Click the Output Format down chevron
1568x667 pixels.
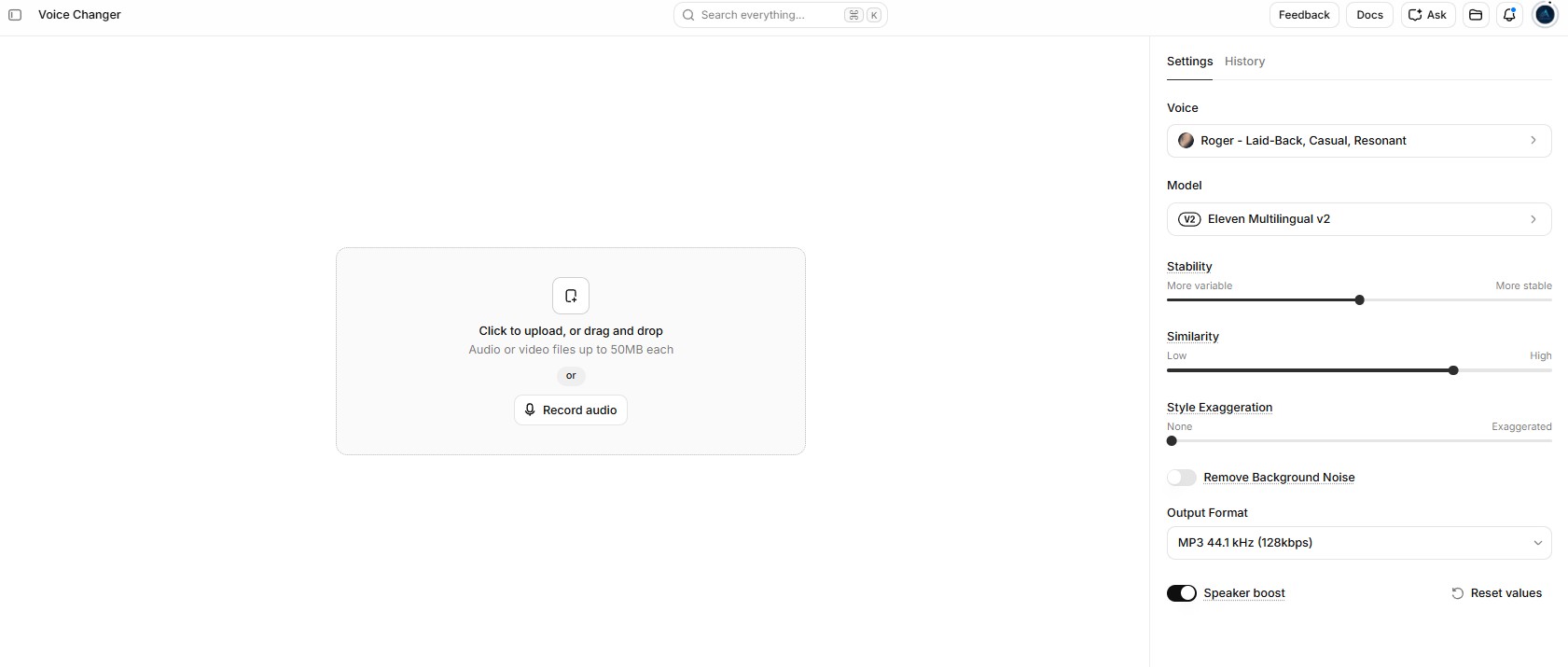[x=1538, y=543]
